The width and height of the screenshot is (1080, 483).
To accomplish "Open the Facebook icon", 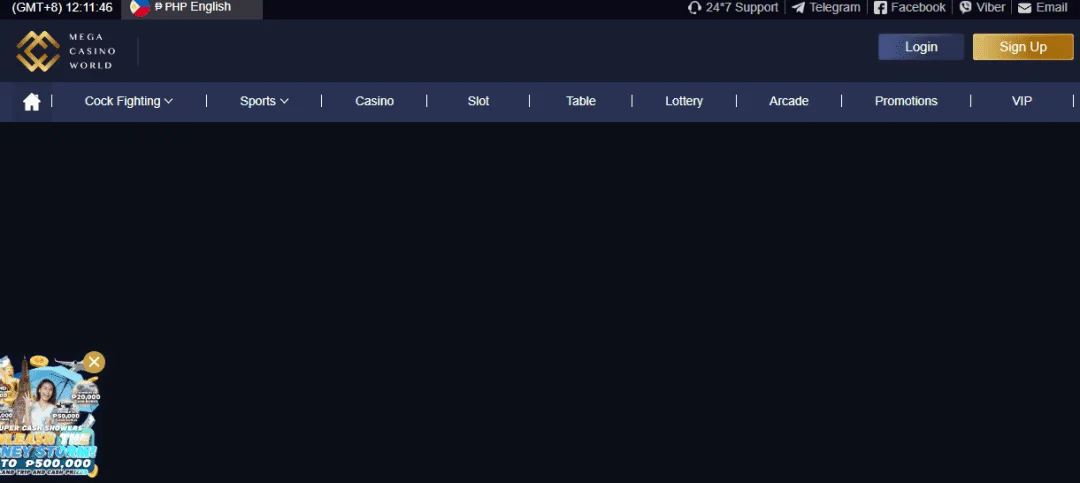I will (880, 8).
